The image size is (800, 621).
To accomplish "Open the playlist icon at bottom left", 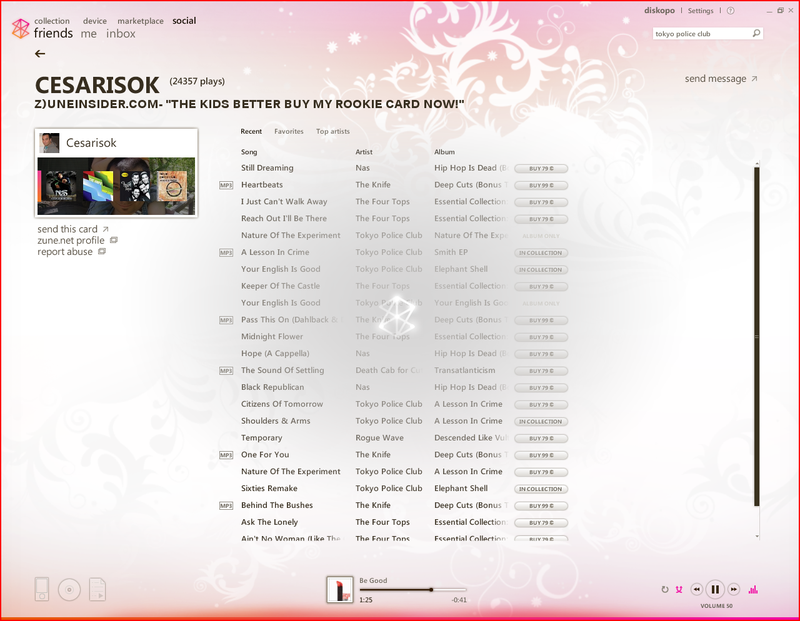I will tap(97, 589).
